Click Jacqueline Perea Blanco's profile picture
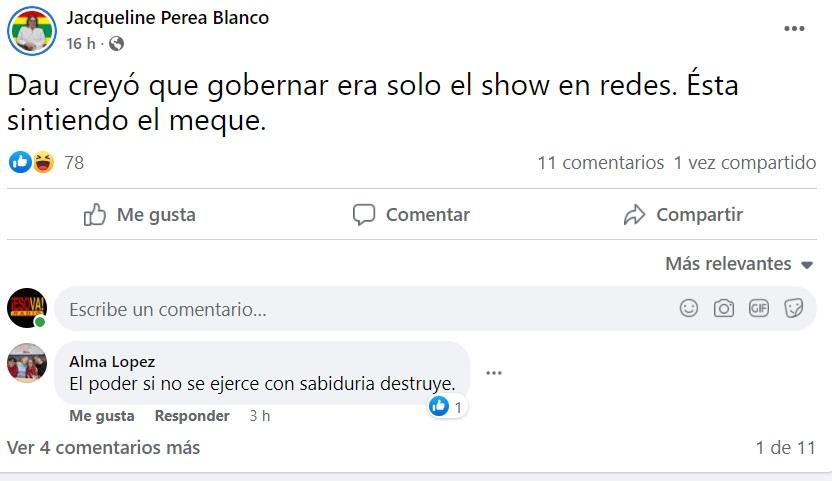 tap(32, 30)
